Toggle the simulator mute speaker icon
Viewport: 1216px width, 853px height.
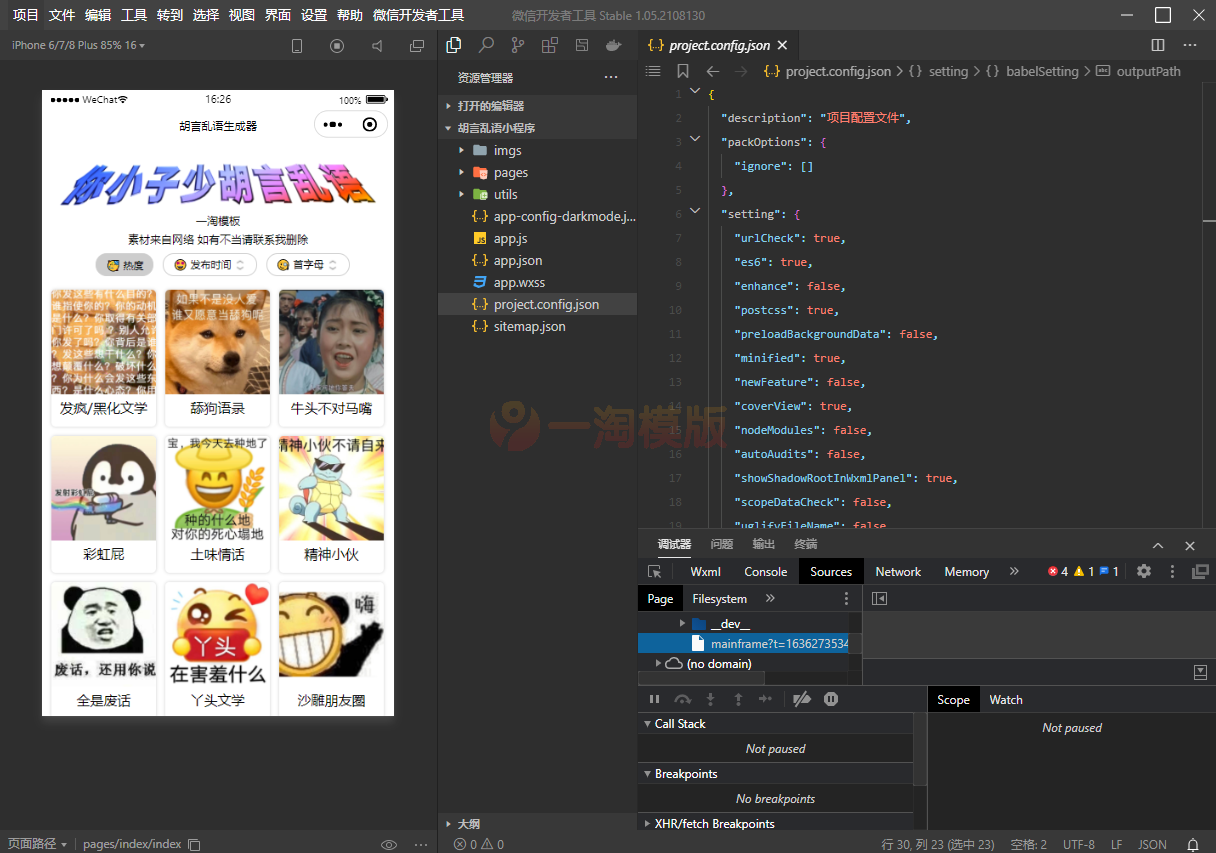(377, 46)
